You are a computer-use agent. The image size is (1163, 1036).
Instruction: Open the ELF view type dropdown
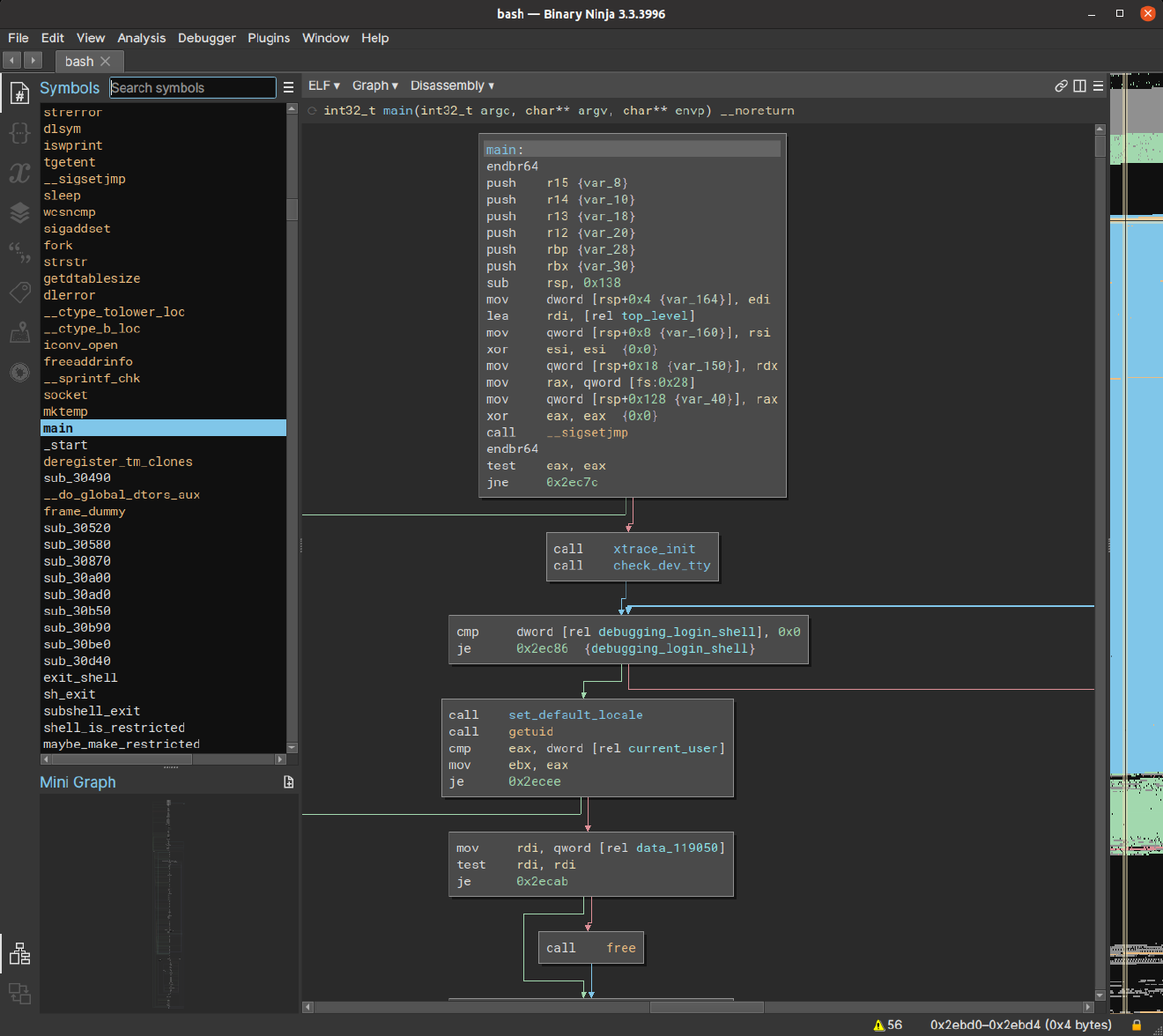[322, 85]
